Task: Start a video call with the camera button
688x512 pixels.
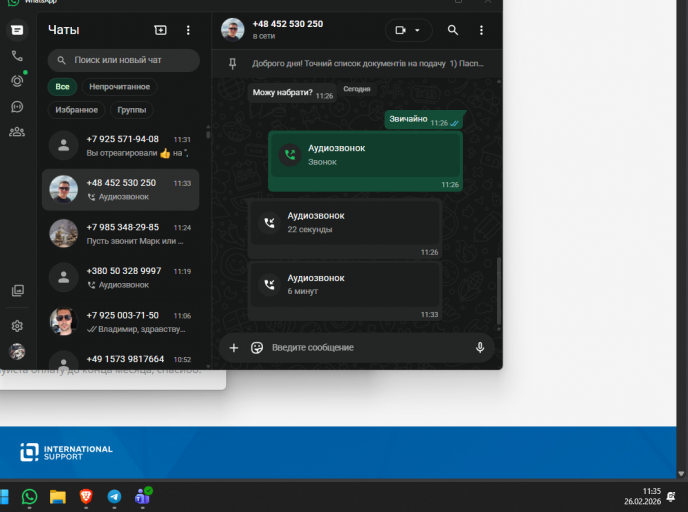Action: point(400,30)
